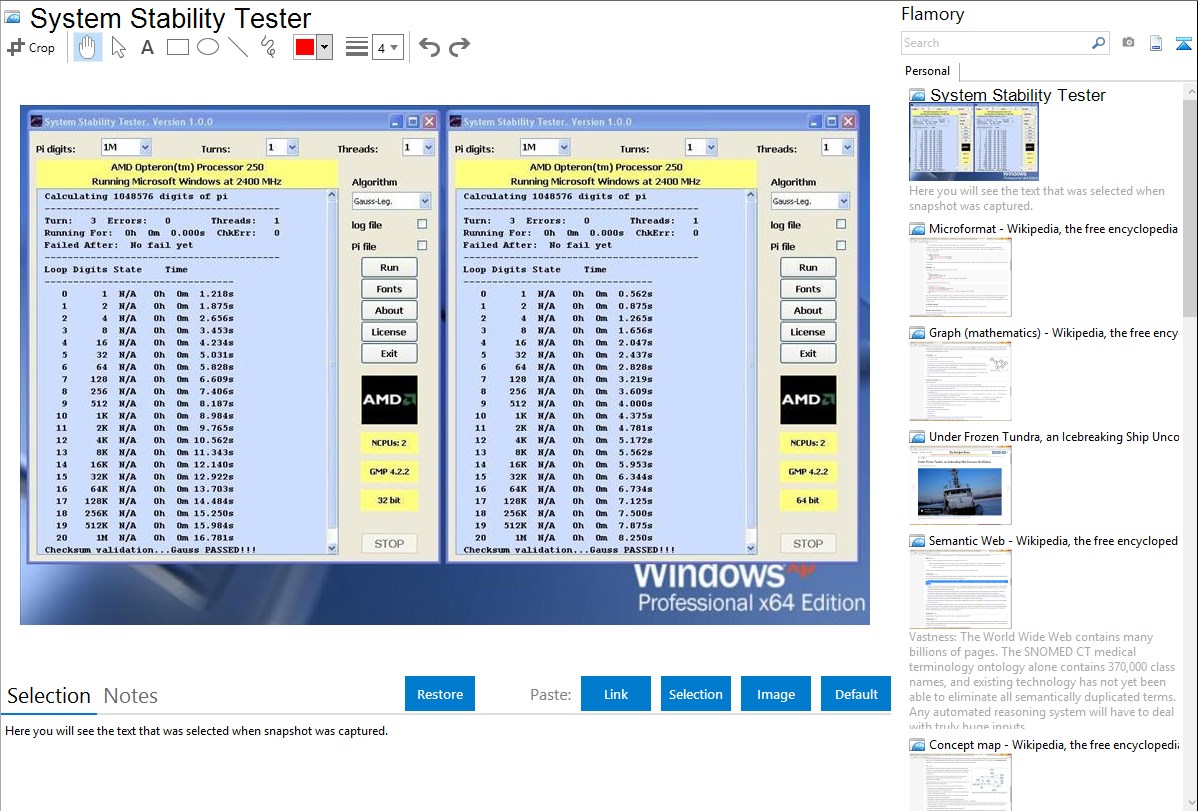The width and height of the screenshot is (1198, 811).
Task: Click the License button in left tester window
Action: [x=390, y=332]
